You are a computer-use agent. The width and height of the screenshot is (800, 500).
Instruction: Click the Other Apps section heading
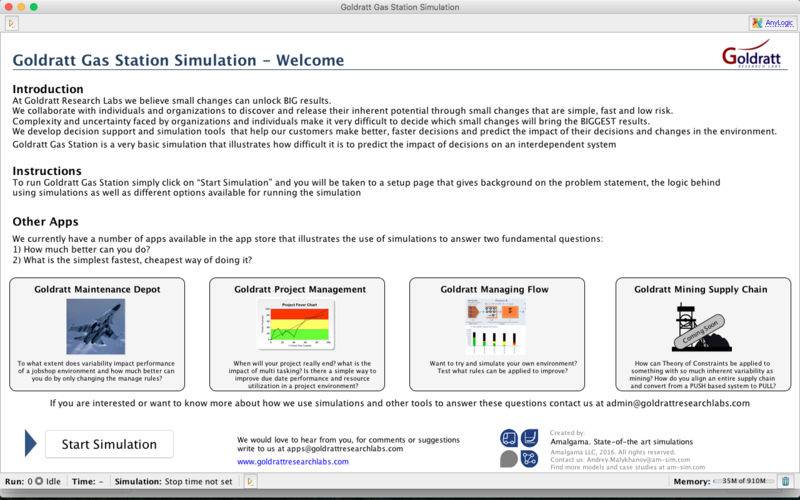tap(45, 221)
